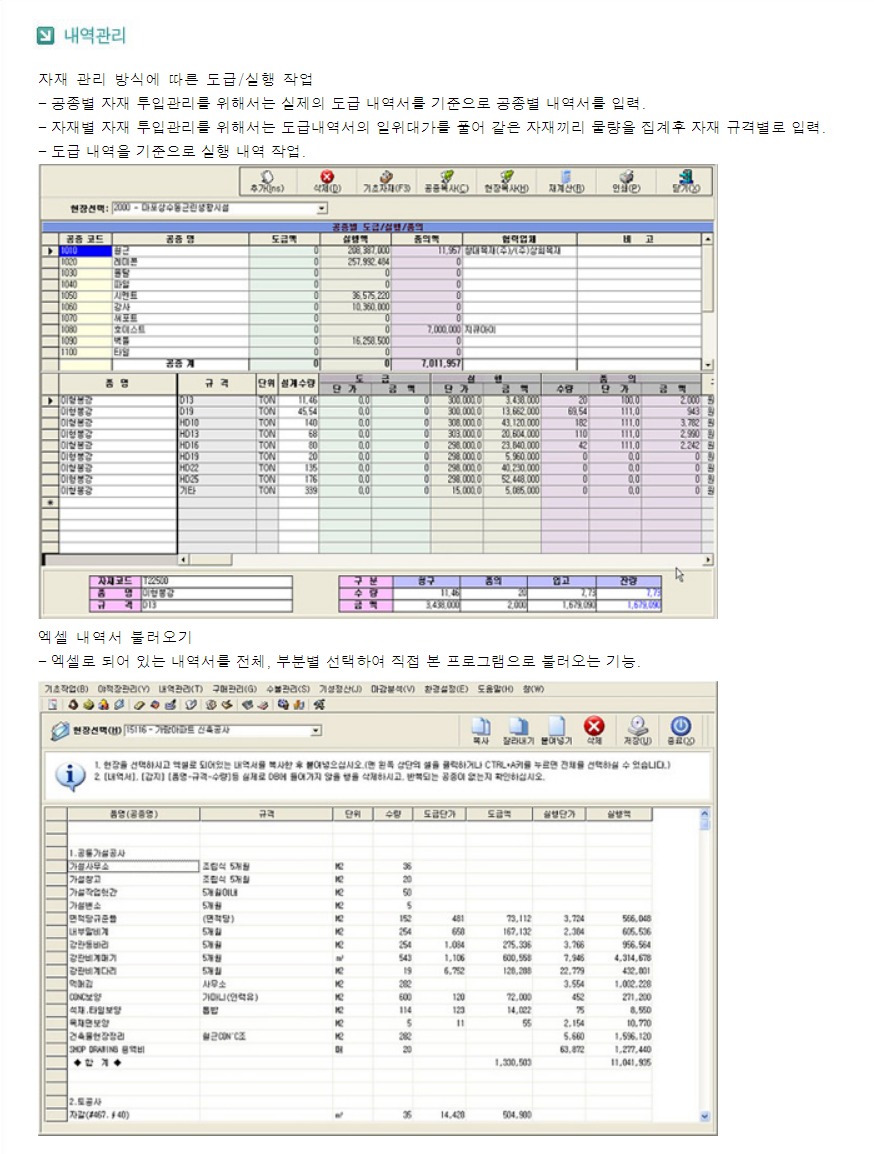Click the 현장복사(H) site copy icon
The width and height of the screenshot is (874, 1154).
click(506, 180)
